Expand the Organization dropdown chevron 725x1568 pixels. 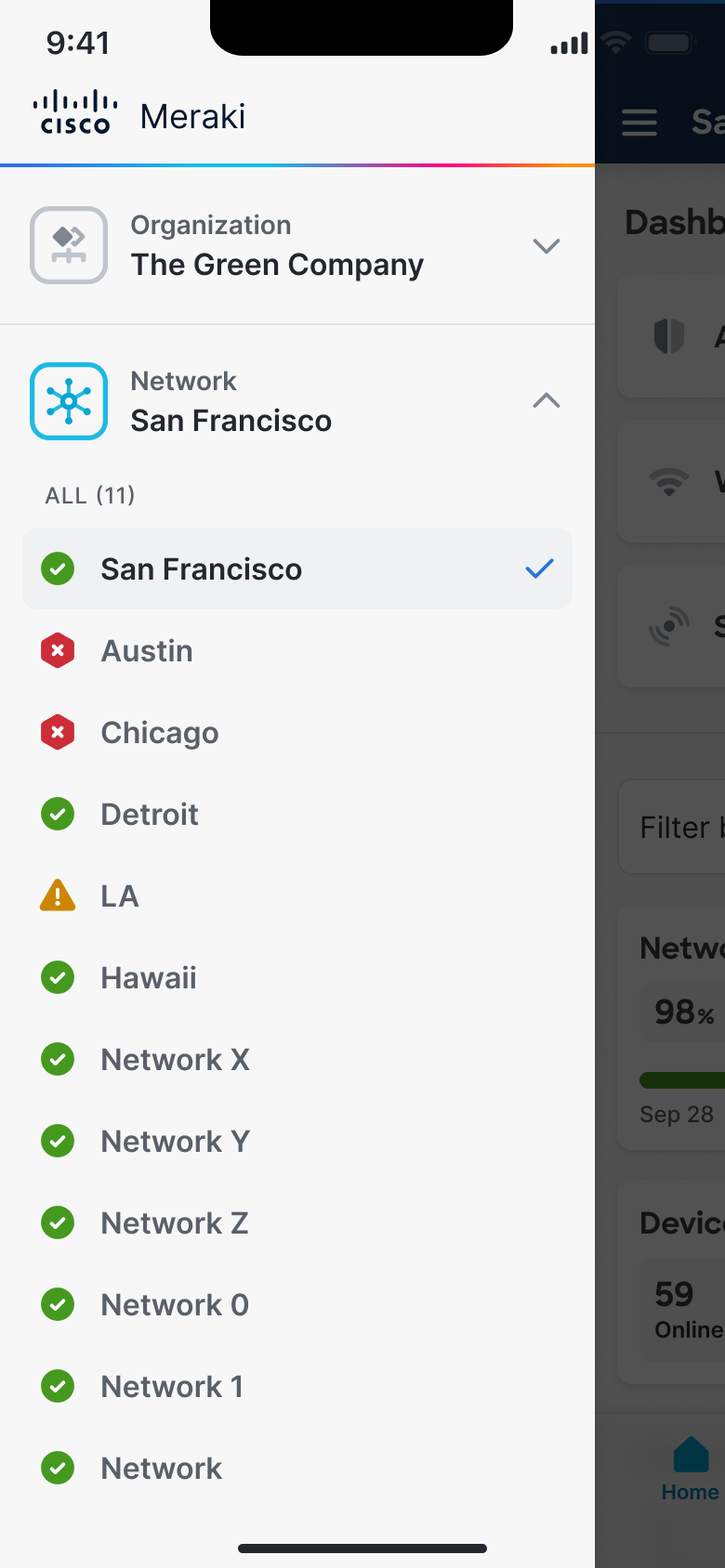pyautogui.click(x=546, y=246)
